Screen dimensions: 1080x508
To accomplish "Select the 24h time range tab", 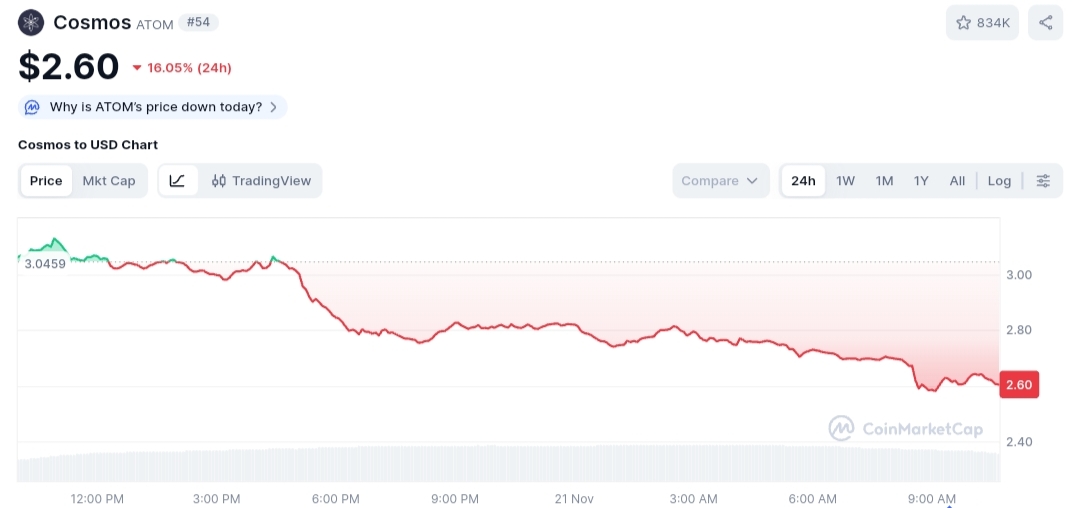I will tap(803, 180).
